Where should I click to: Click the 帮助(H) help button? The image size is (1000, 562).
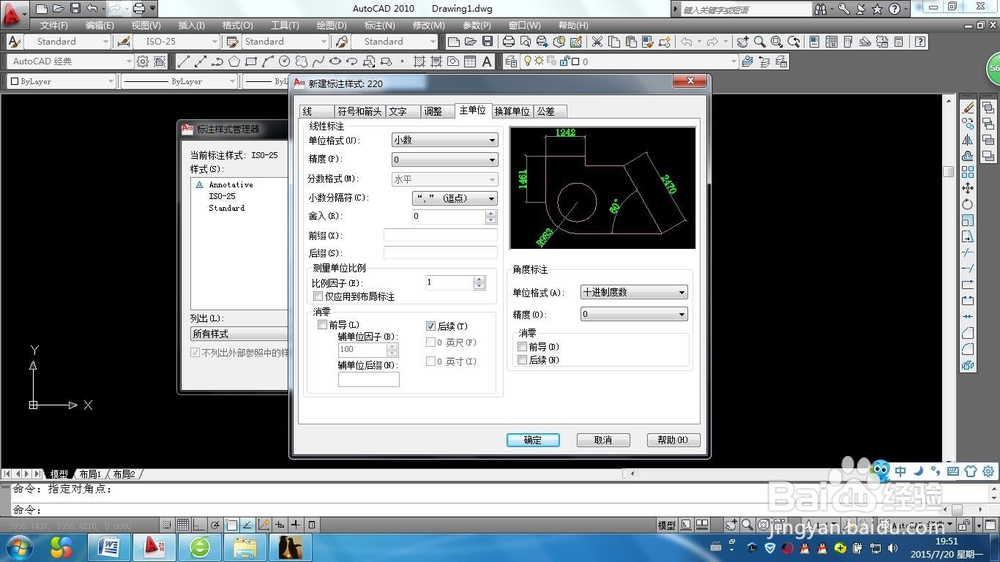coord(673,440)
